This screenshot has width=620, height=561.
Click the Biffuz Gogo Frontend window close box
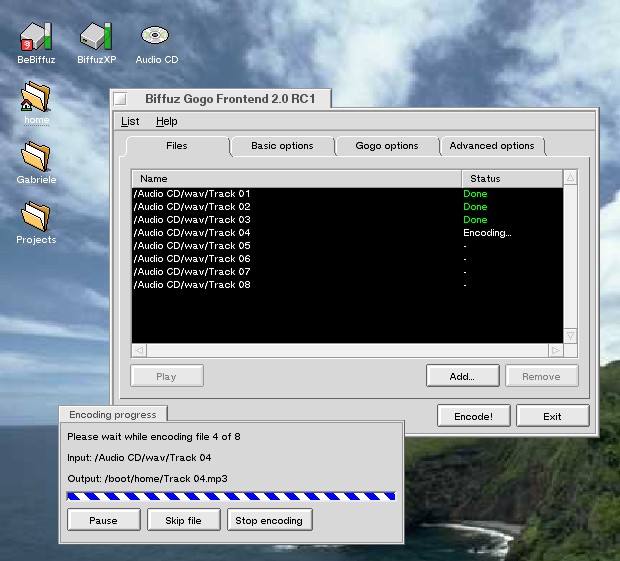tap(120, 99)
